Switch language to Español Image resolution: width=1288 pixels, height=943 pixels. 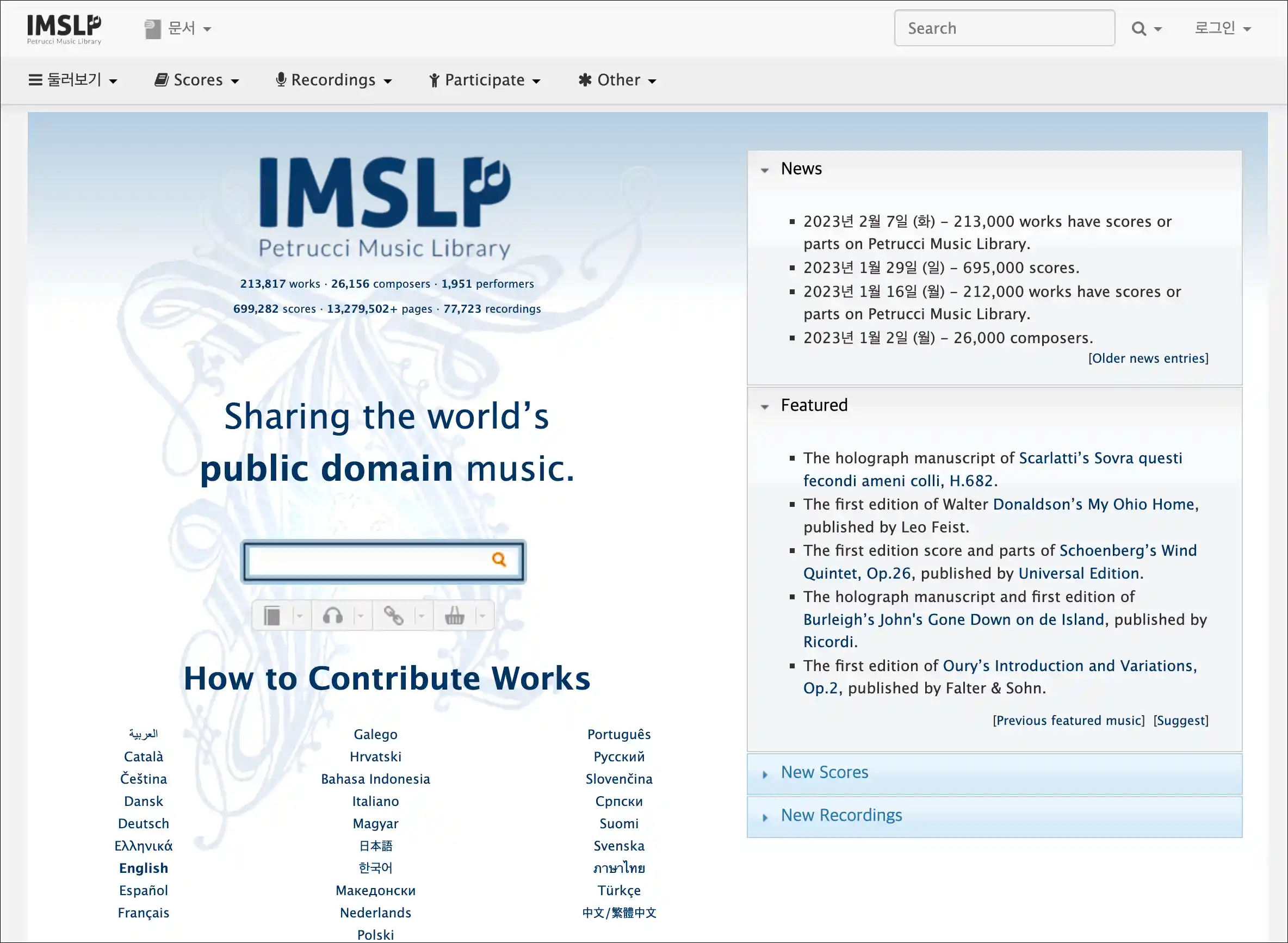tap(143, 891)
